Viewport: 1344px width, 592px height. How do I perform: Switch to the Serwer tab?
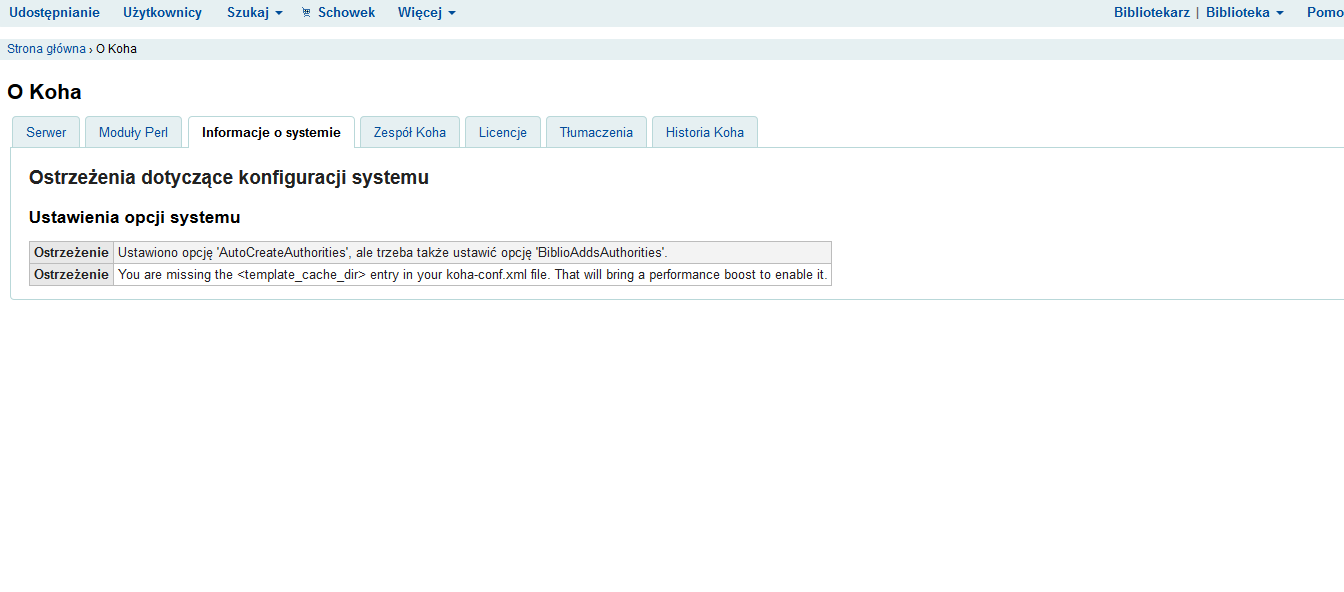(46, 132)
